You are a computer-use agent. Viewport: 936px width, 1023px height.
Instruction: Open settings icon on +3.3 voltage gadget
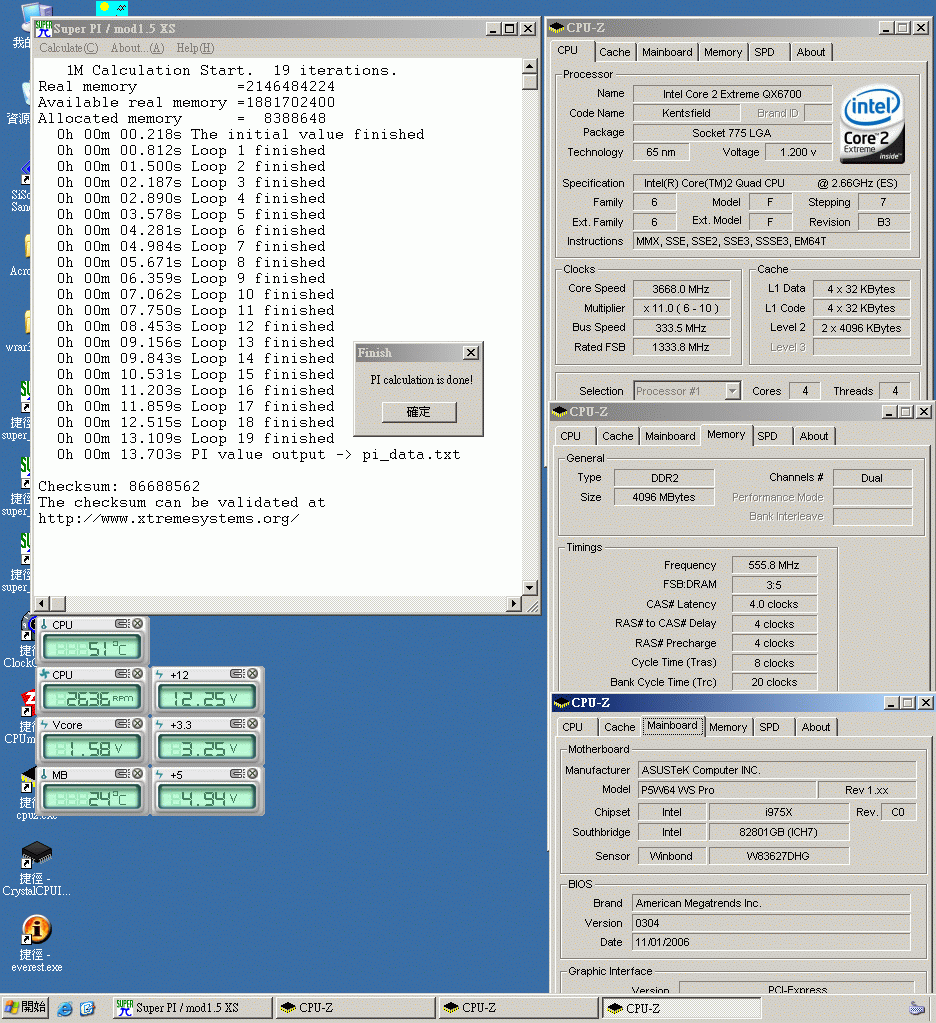point(237,724)
